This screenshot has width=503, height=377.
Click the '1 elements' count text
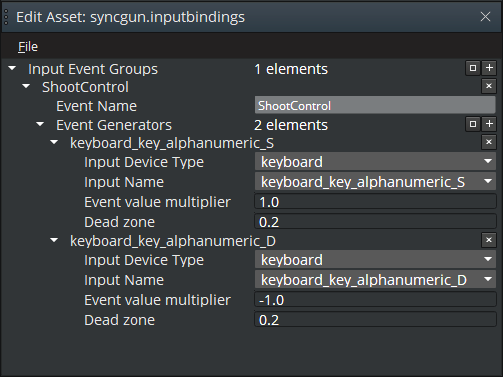click(x=291, y=69)
